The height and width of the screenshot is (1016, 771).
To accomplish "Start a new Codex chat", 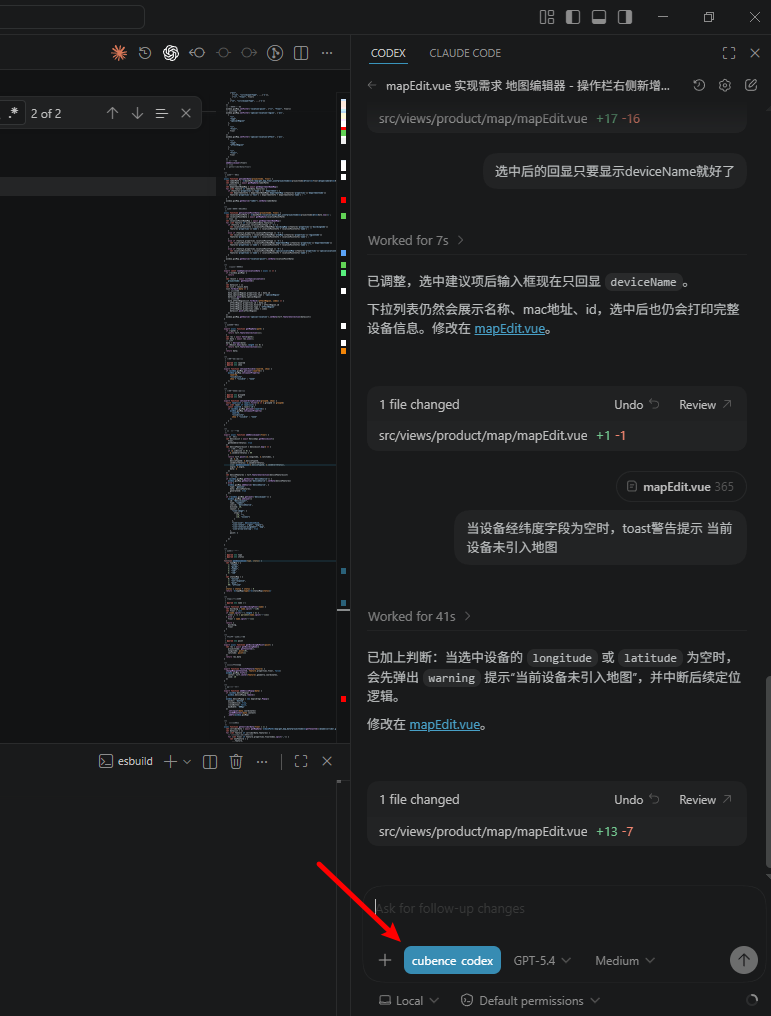I will pos(751,86).
